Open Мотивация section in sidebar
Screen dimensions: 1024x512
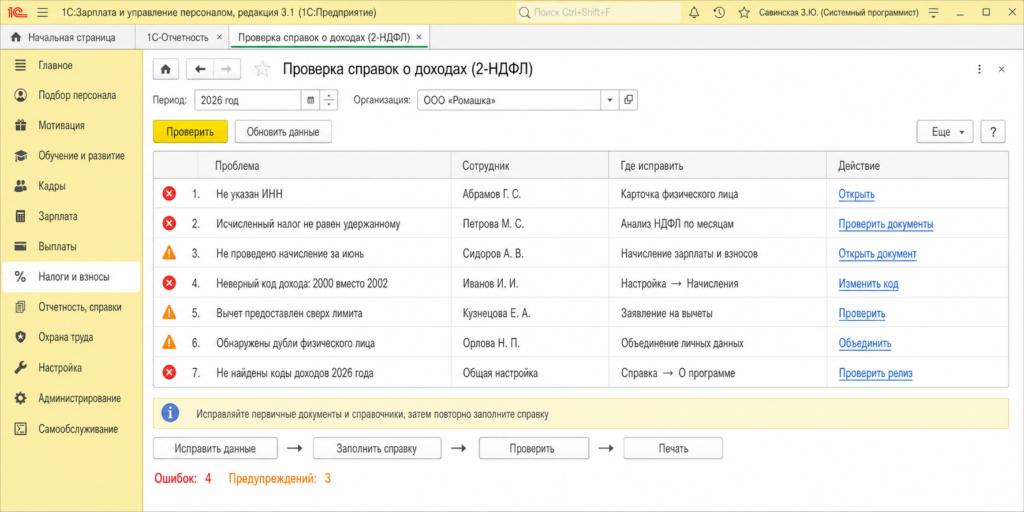coord(71,125)
